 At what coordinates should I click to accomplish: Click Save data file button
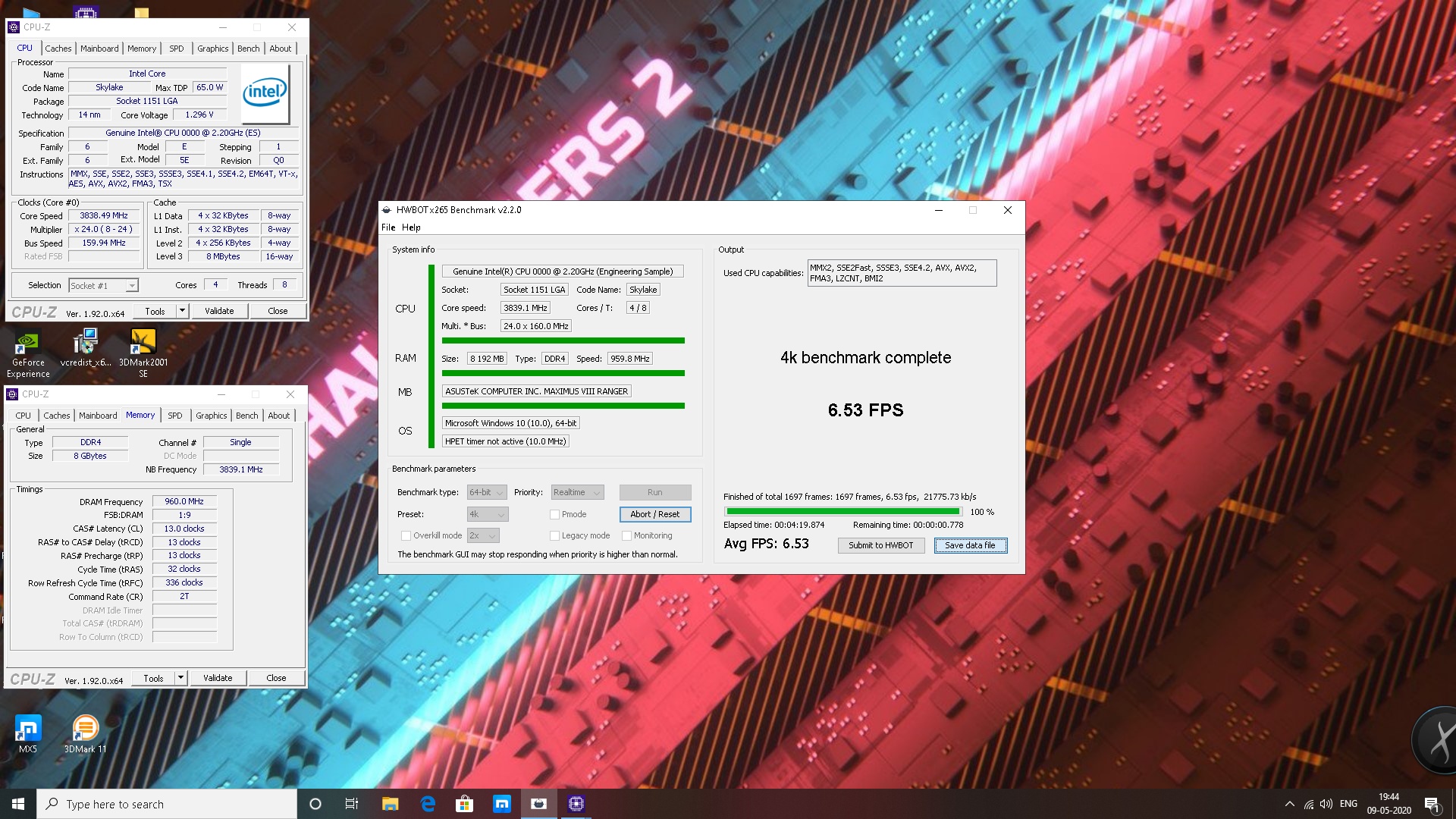tap(970, 545)
